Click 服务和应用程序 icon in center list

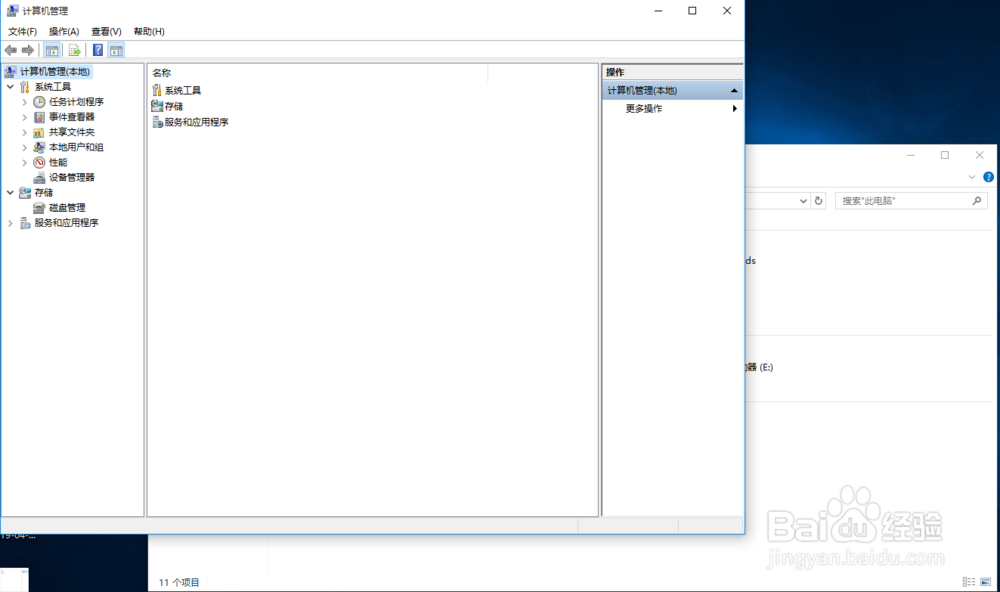(x=157, y=122)
